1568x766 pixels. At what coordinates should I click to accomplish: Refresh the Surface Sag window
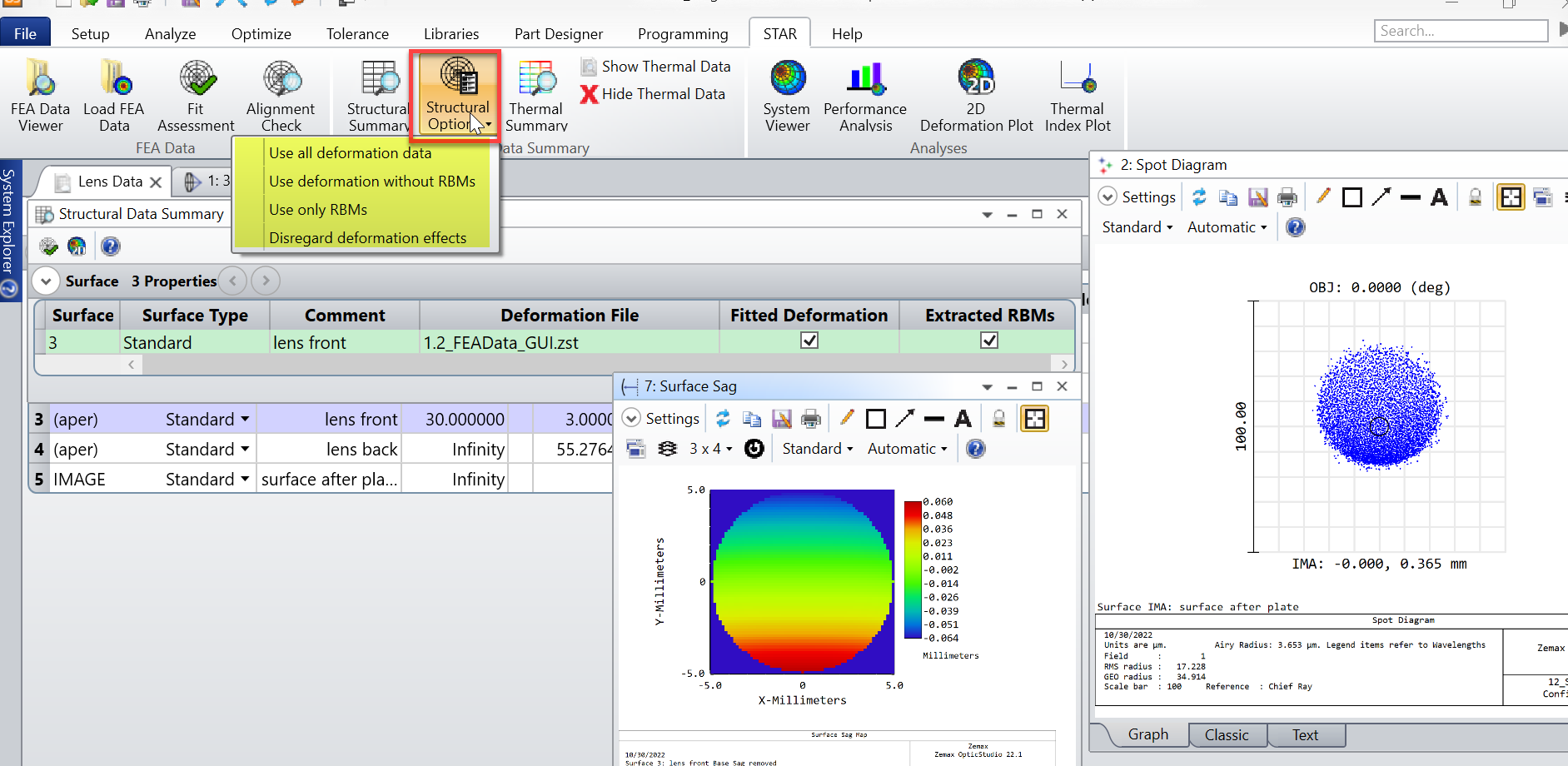723,419
